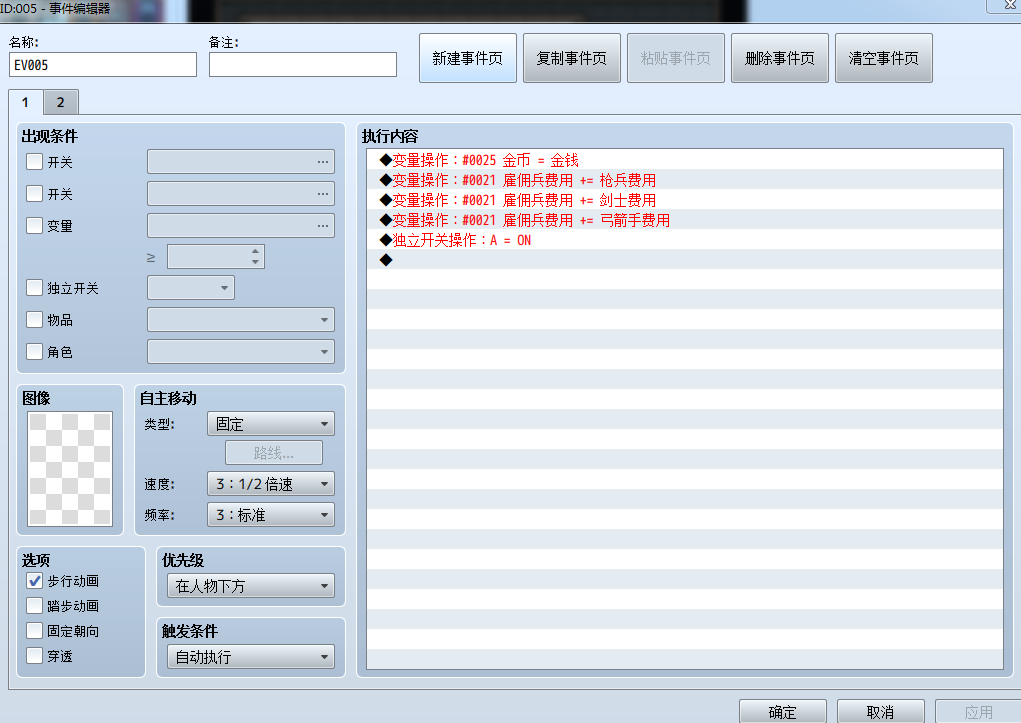Open the 频率 dropdown showing 3 : 标准

[x=271, y=515]
